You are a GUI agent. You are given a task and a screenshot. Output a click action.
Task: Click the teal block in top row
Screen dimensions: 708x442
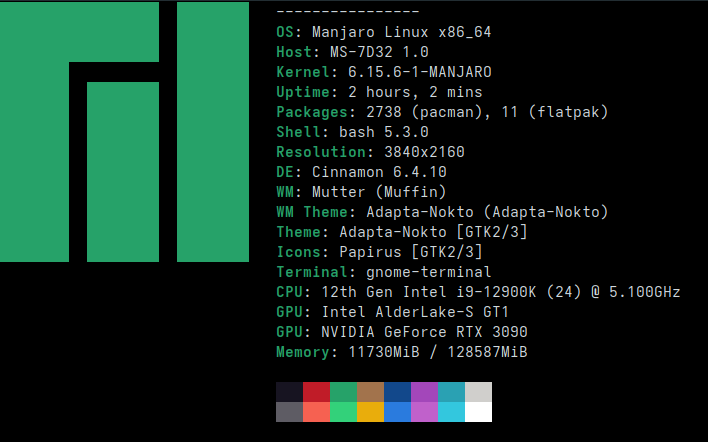(x=452, y=392)
